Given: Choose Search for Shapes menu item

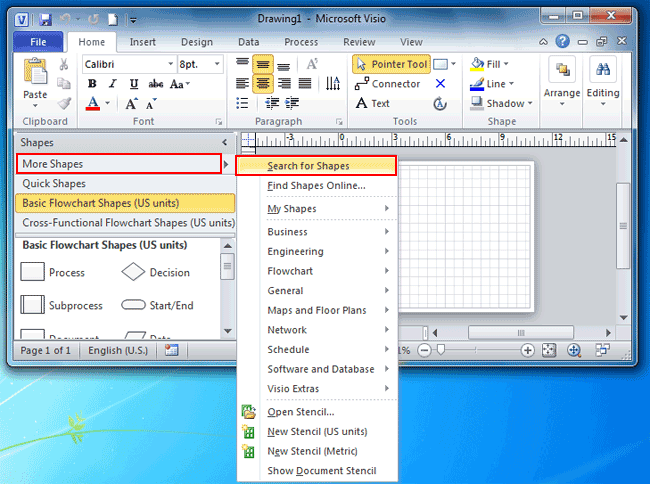Looking at the screenshot, I should coord(316,166).
